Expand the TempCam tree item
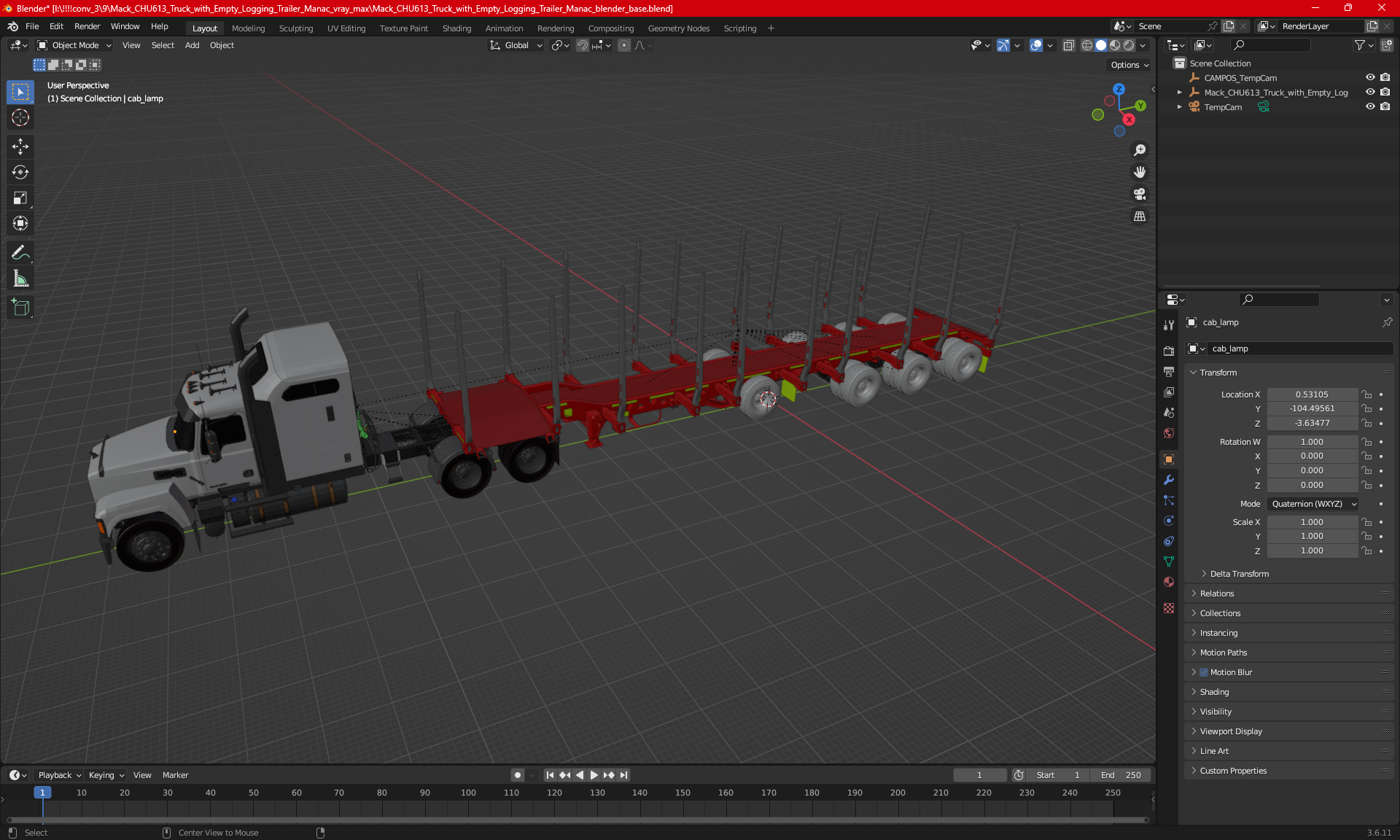The image size is (1400, 840). tap(1179, 107)
